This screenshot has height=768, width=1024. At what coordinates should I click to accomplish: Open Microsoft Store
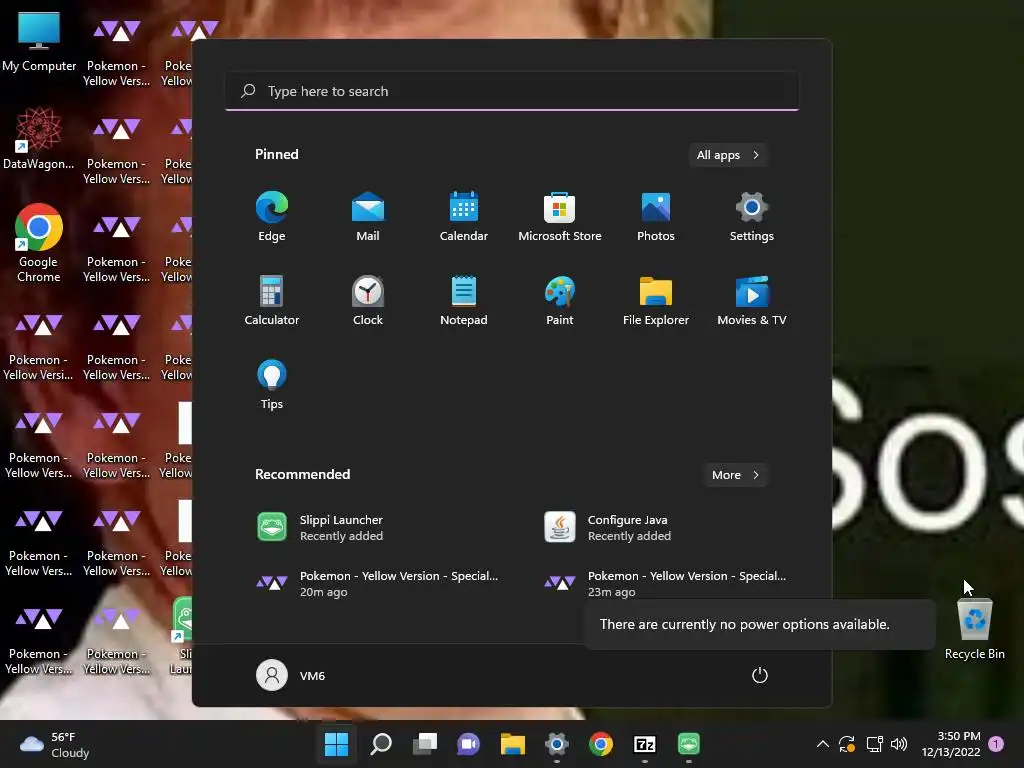pyautogui.click(x=560, y=217)
